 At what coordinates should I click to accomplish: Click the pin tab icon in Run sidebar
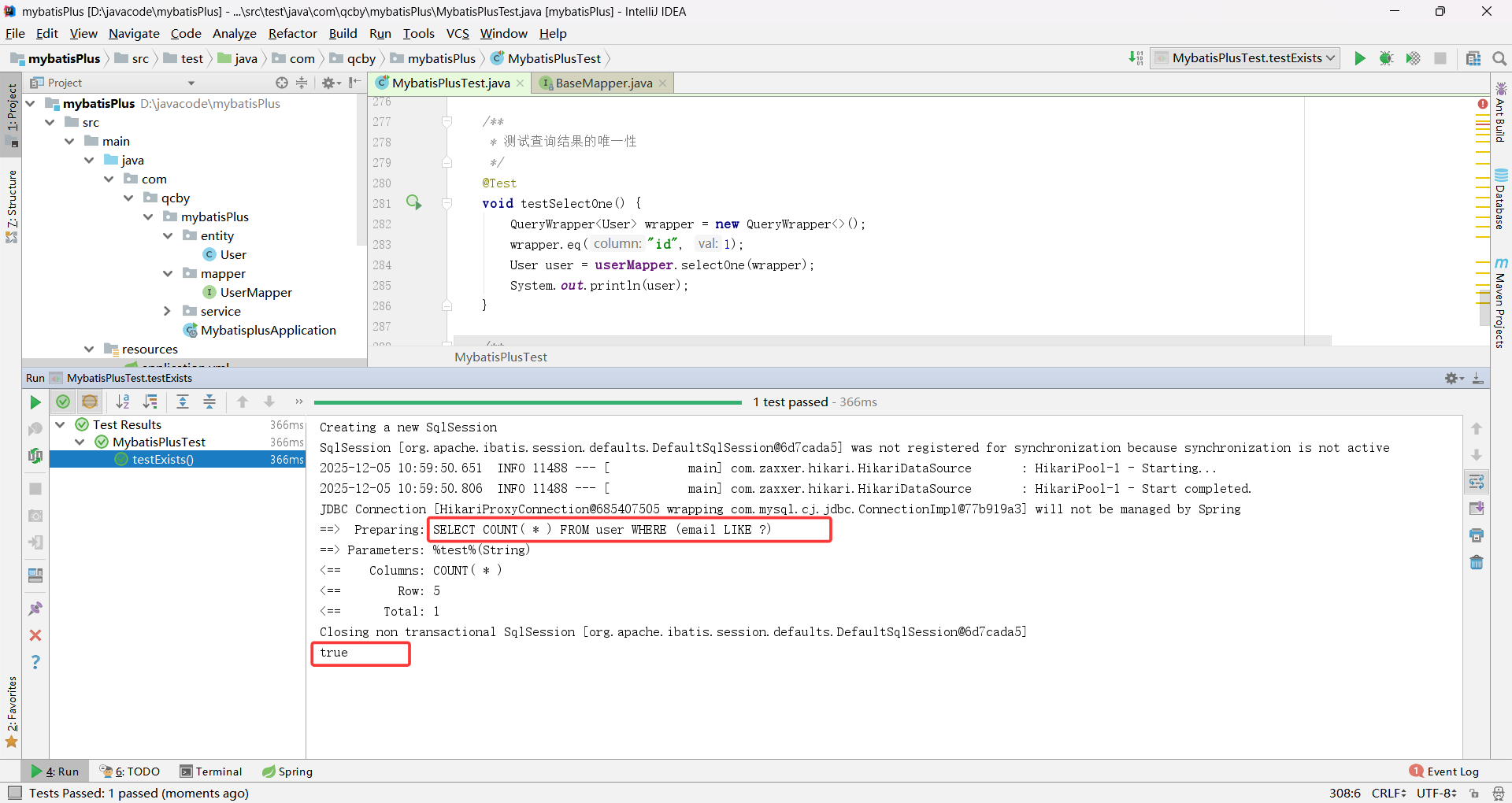point(35,609)
